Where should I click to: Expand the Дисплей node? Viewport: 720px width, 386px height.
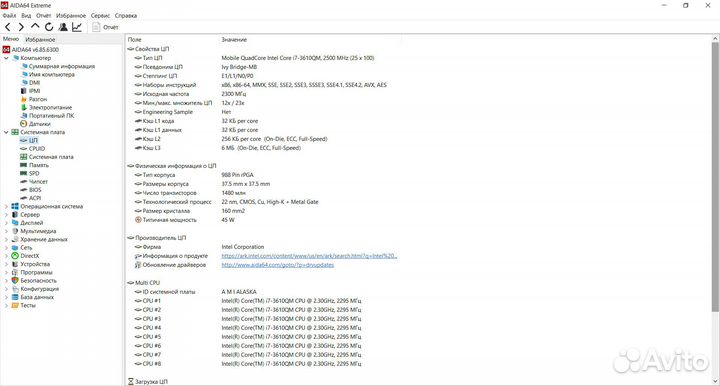click(6, 223)
